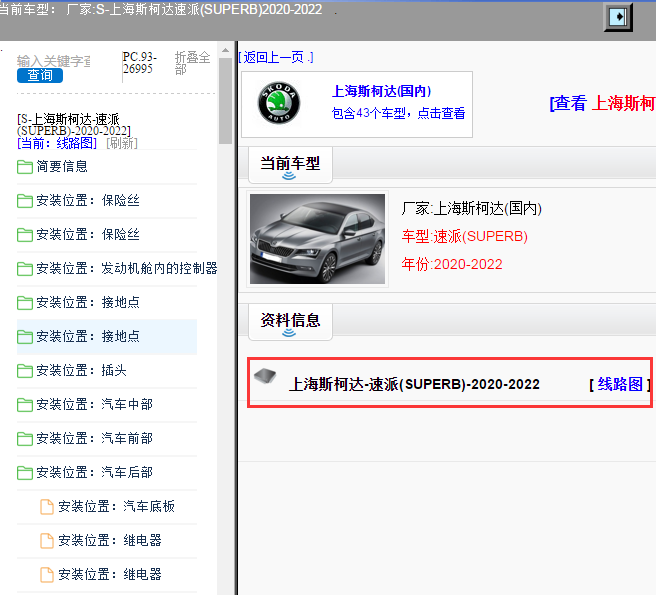Open the first 安装位置:继电器 document
Image resolution: width=656 pixels, height=595 pixels.
(x=110, y=541)
